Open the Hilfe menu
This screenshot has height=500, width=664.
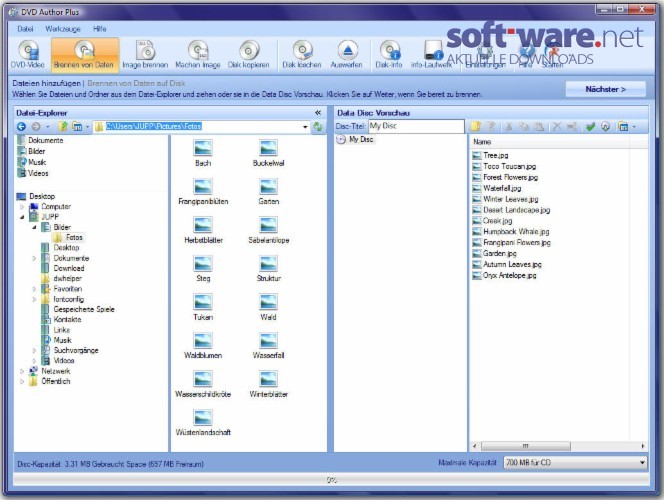100,29
